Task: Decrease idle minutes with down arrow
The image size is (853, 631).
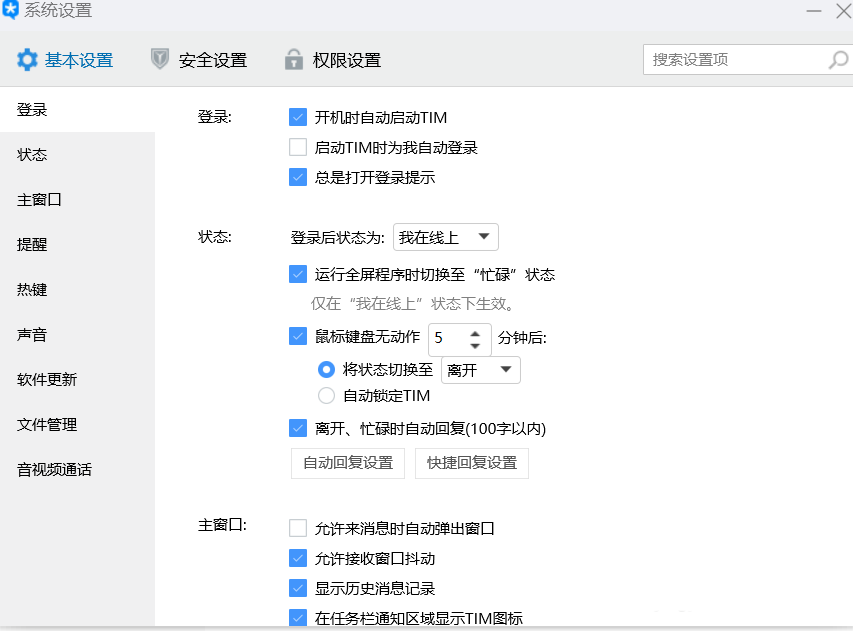Action: [475, 346]
